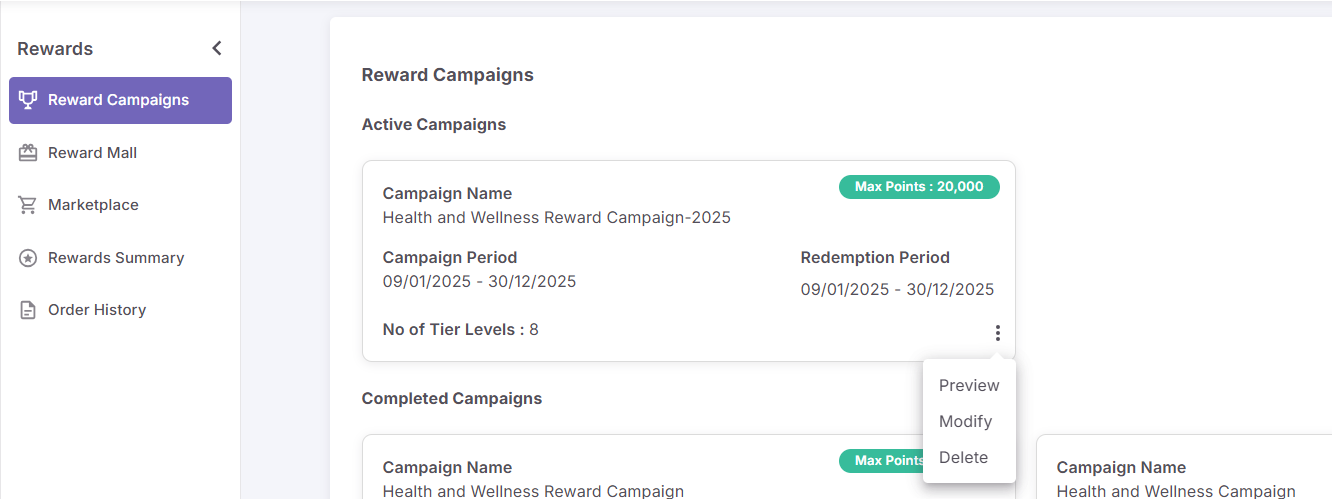Click the Health and Wellness Reward Campaign-2025 name
1332x499 pixels.
click(x=556, y=217)
